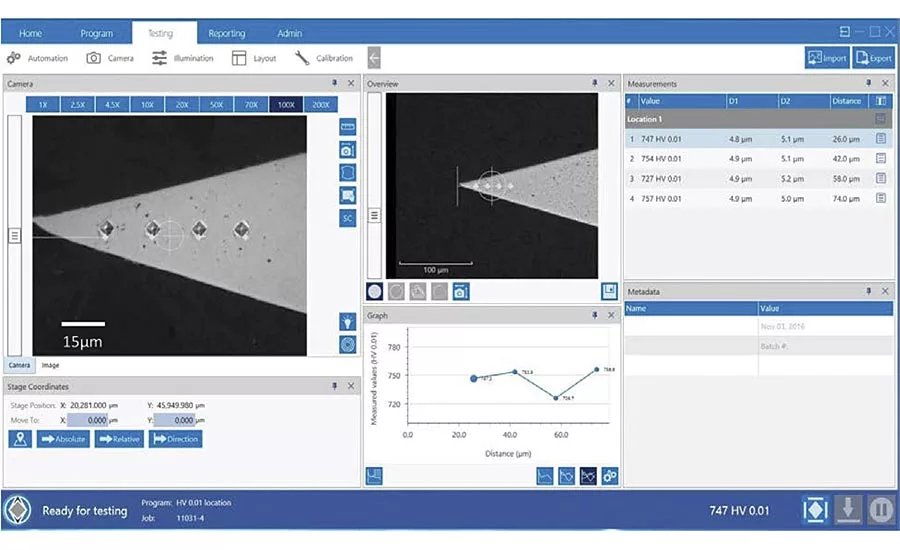The height and width of the screenshot is (550, 900).
Task: Open the Camera settings in the ribbon
Action: pos(110,58)
